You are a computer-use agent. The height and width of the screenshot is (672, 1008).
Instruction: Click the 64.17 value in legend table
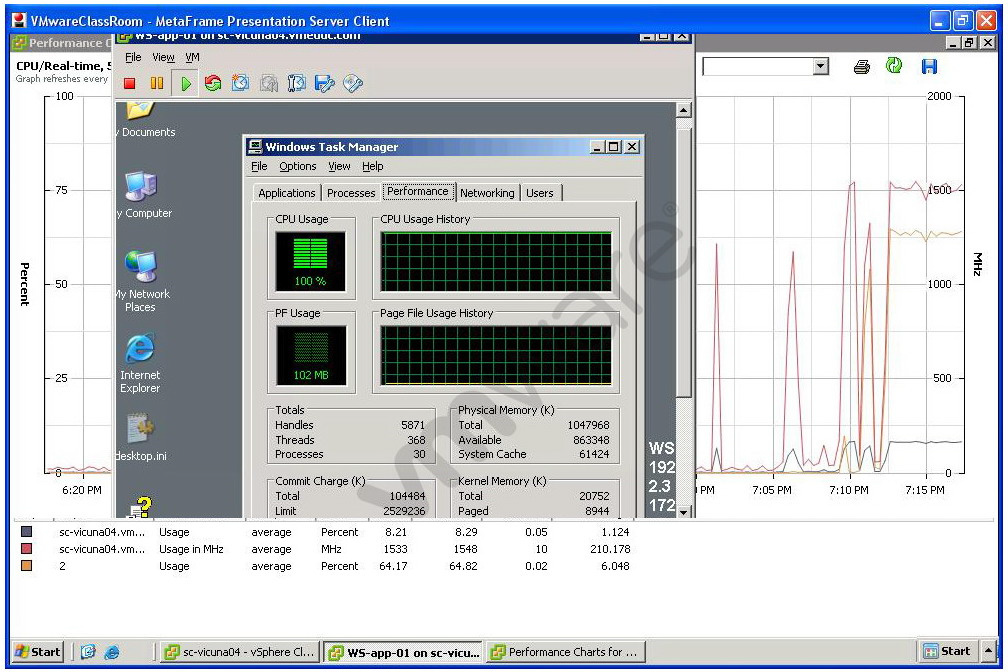tap(393, 567)
